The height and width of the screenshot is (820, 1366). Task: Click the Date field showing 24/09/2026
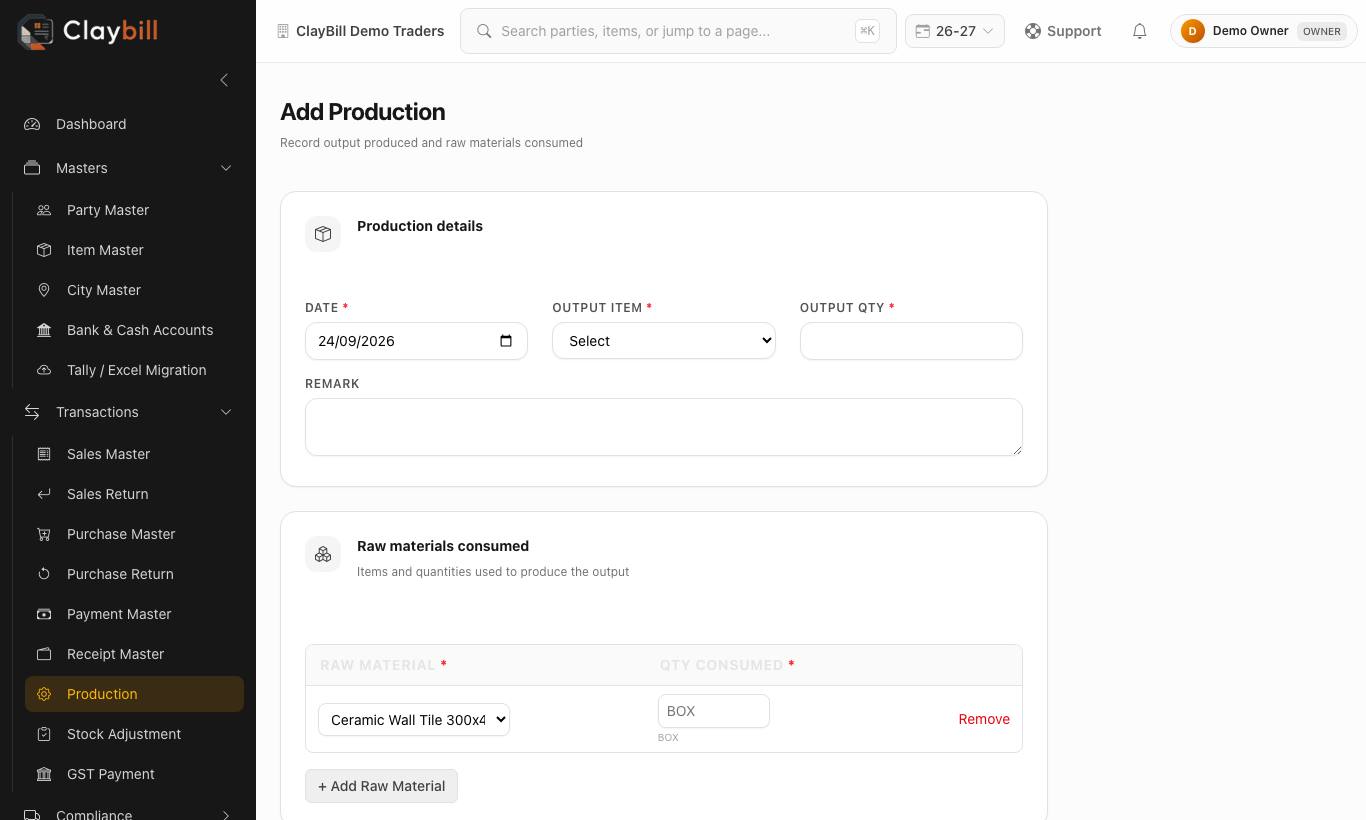(416, 341)
